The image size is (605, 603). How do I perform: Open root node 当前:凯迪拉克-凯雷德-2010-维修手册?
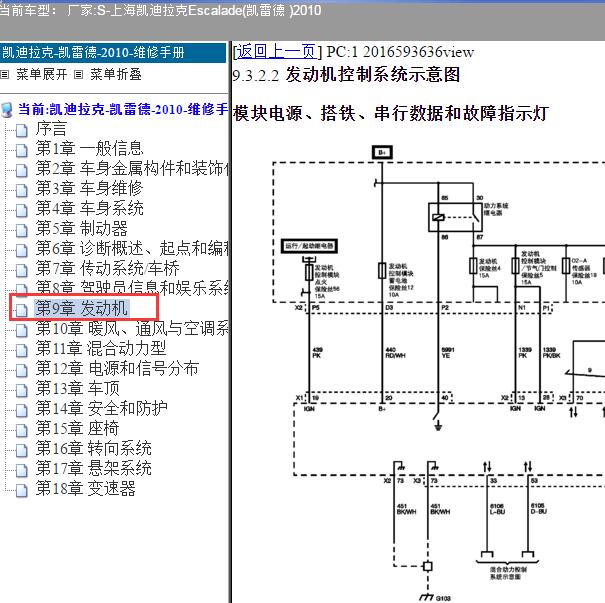(123, 110)
